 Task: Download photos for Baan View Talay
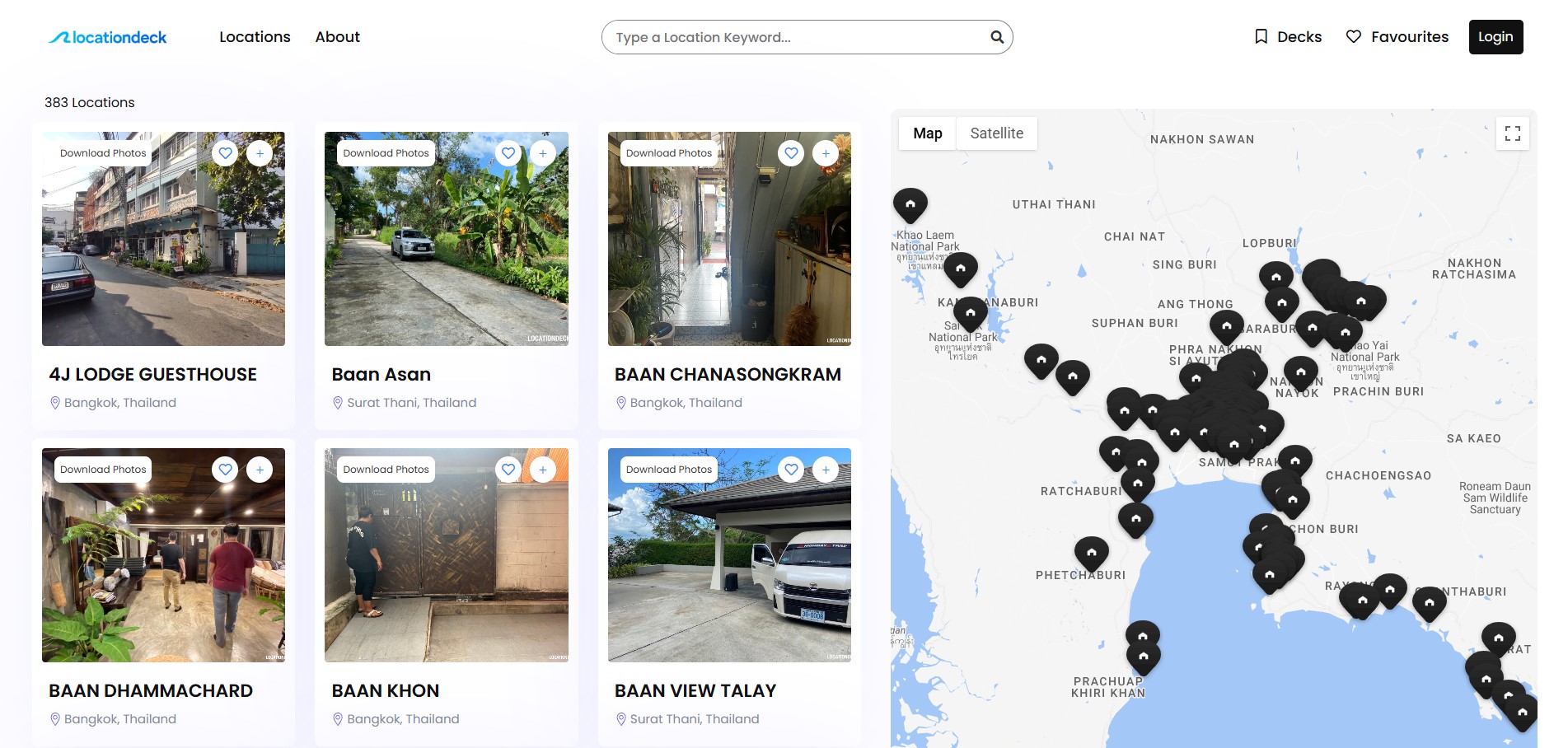tap(669, 470)
